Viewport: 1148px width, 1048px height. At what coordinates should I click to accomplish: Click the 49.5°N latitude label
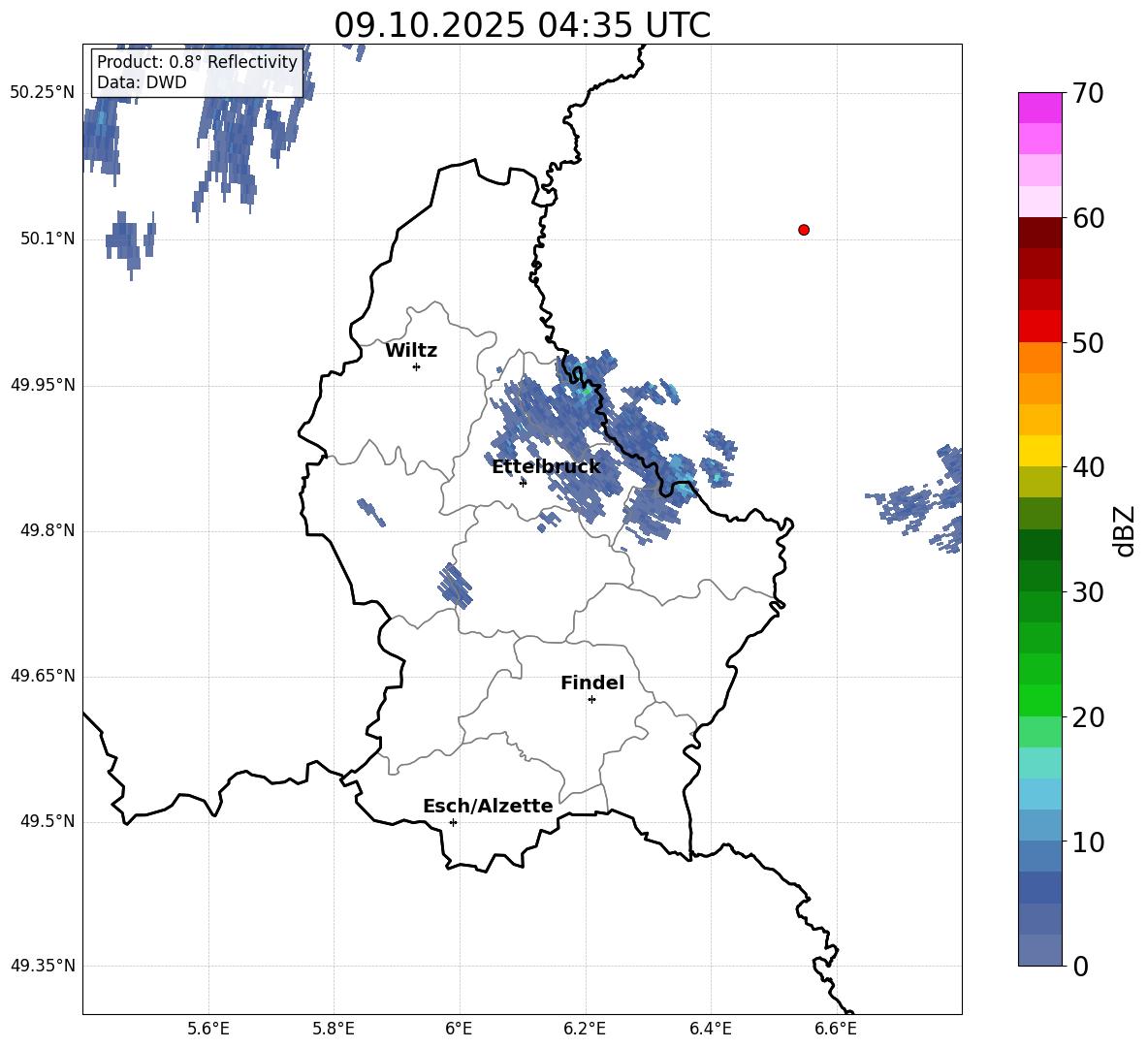[48, 821]
